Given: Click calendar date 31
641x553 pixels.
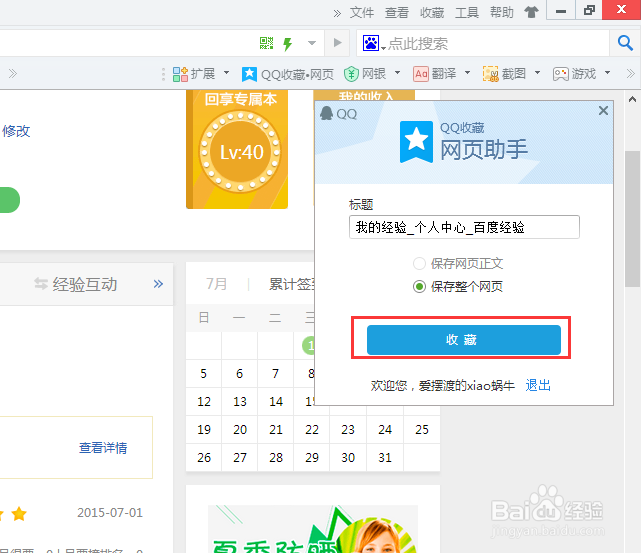Looking at the screenshot, I should (385, 457).
